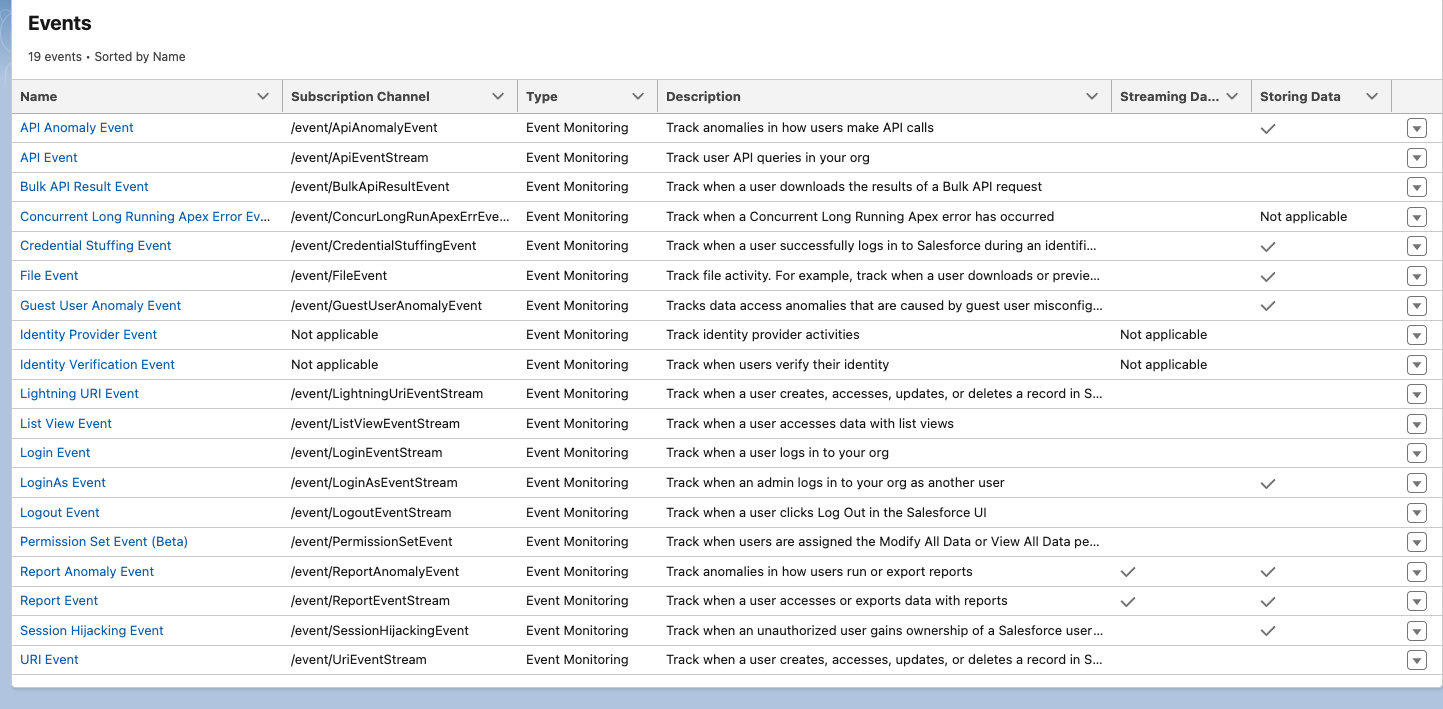The image size is (1443, 709).
Task: Sort by the Type column header
Action: (x=542, y=97)
